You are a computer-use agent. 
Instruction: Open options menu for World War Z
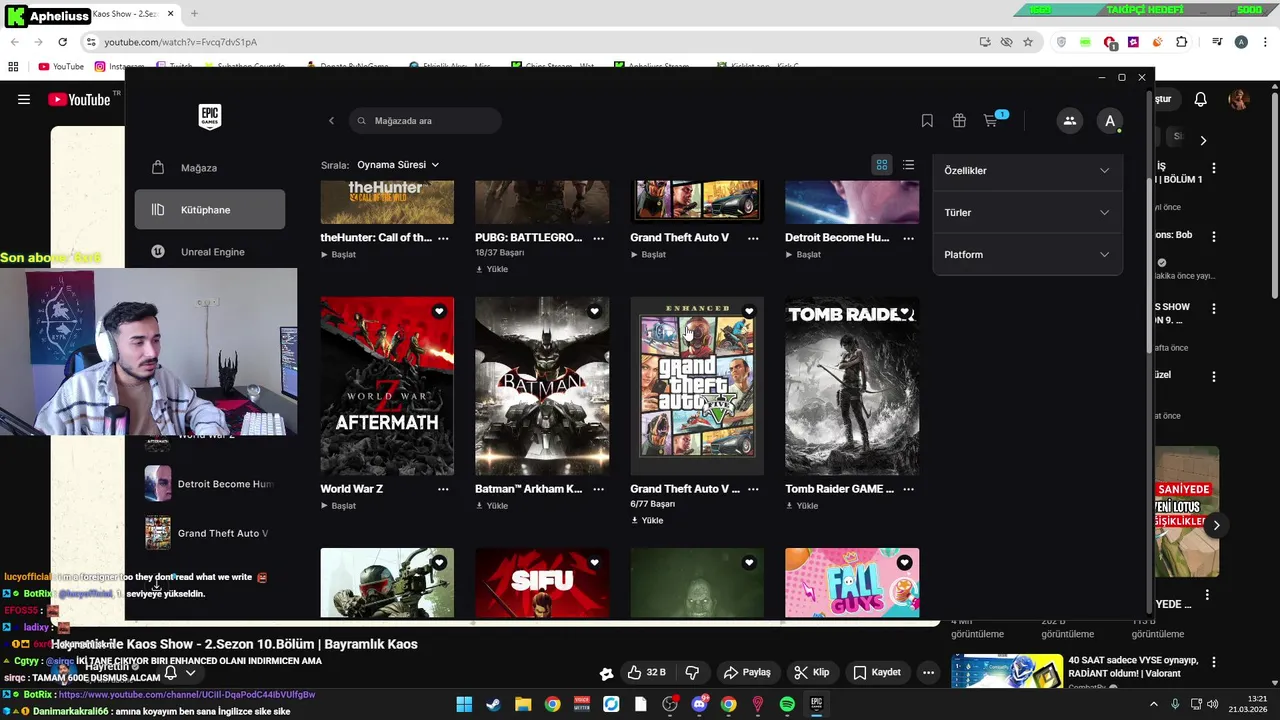click(x=443, y=489)
